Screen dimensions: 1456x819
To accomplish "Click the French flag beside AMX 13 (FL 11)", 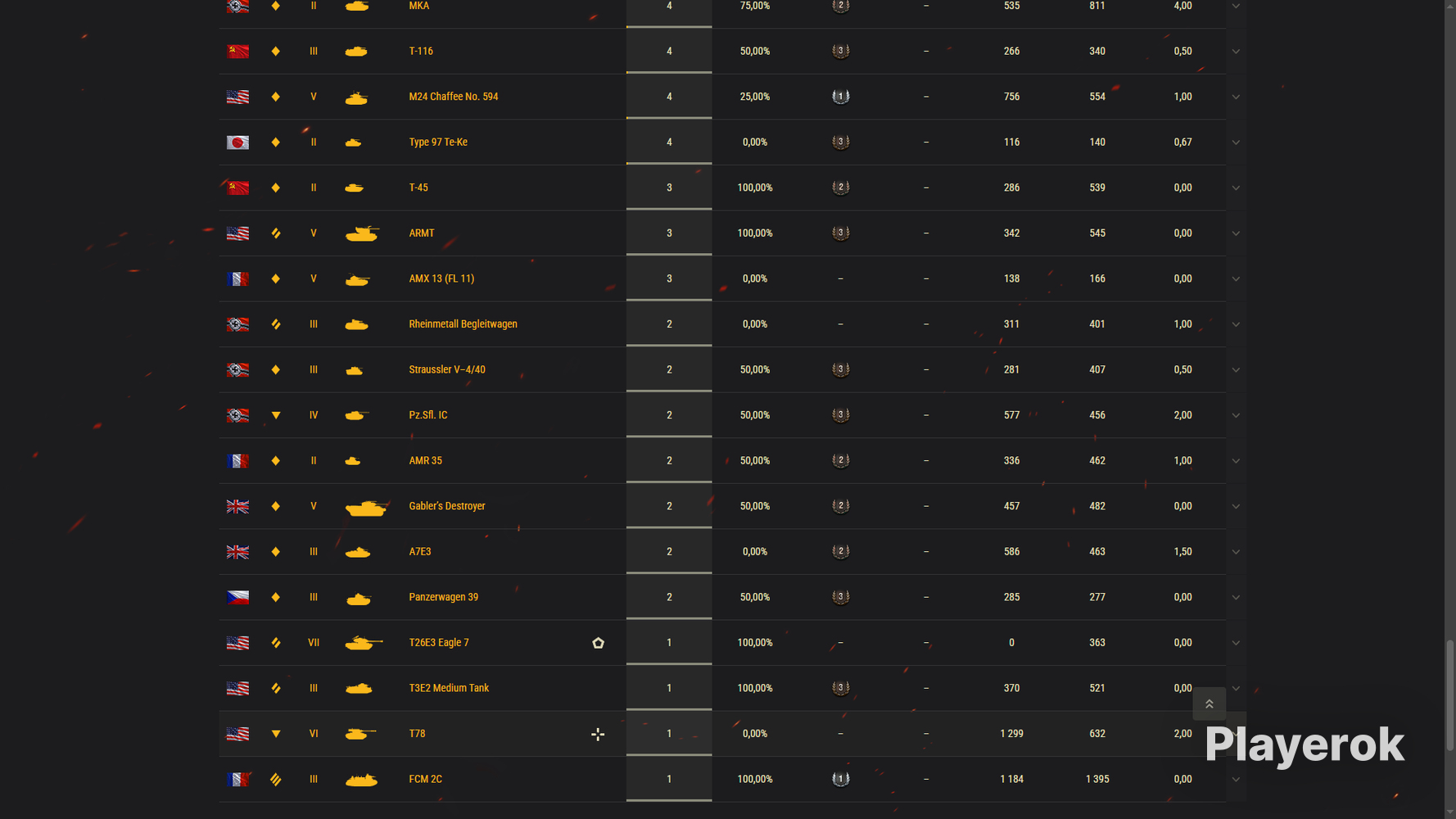I will [237, 279].
